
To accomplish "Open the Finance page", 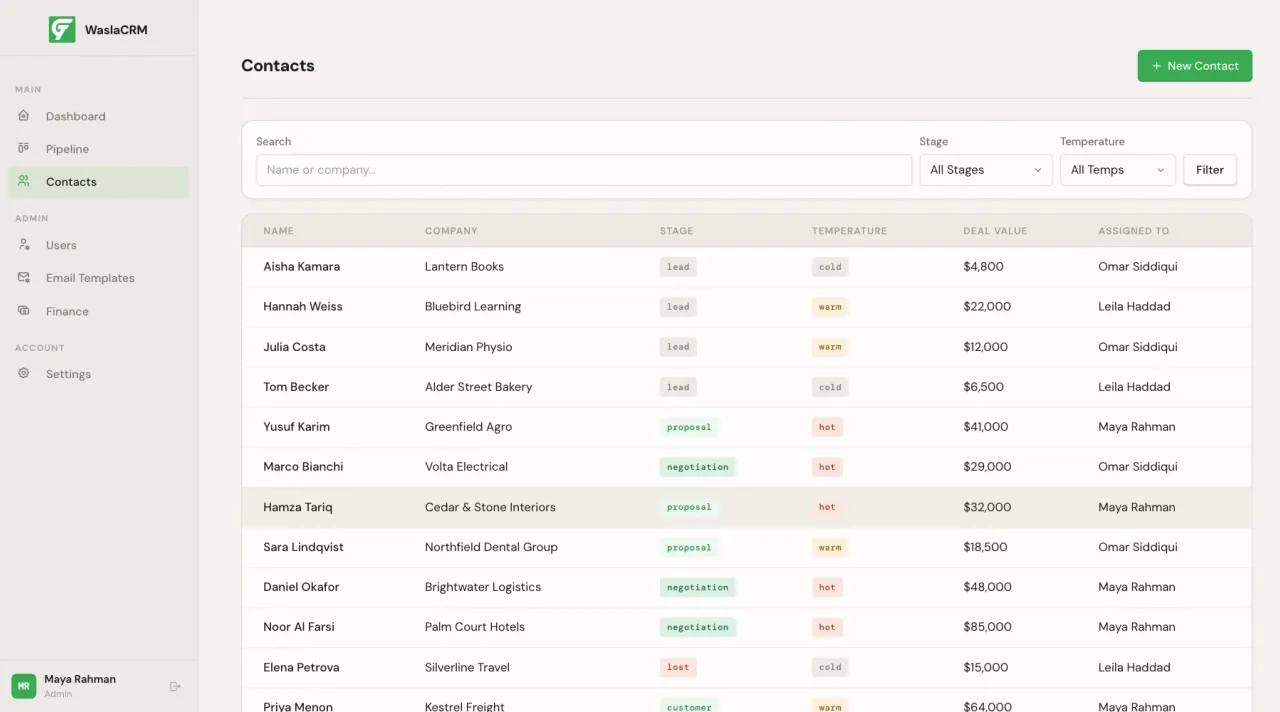I will [98, 311].
